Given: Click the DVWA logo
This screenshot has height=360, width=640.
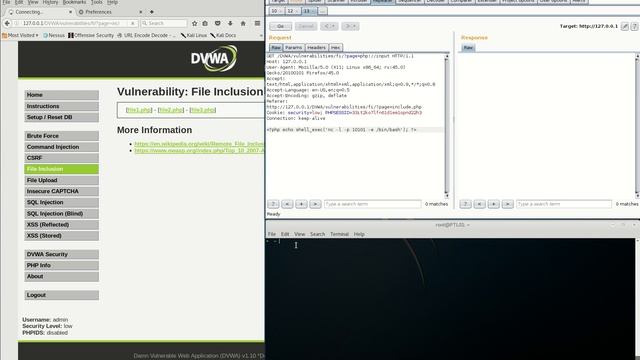Looking at the screenshot, I should (214, 58).
